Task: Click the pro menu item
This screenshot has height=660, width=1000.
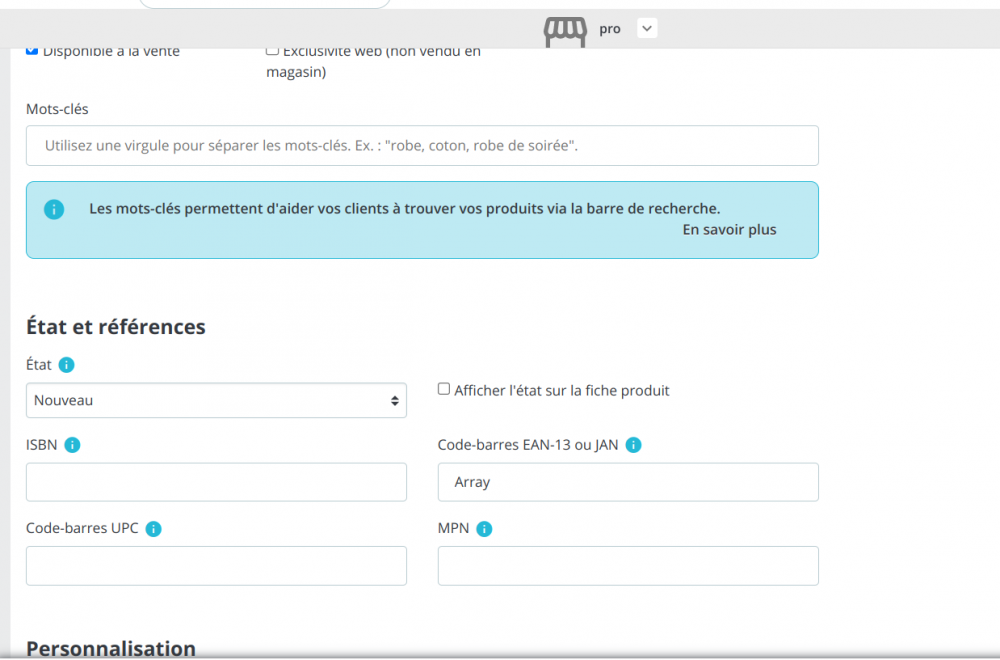Action: [x=610, y=28]
